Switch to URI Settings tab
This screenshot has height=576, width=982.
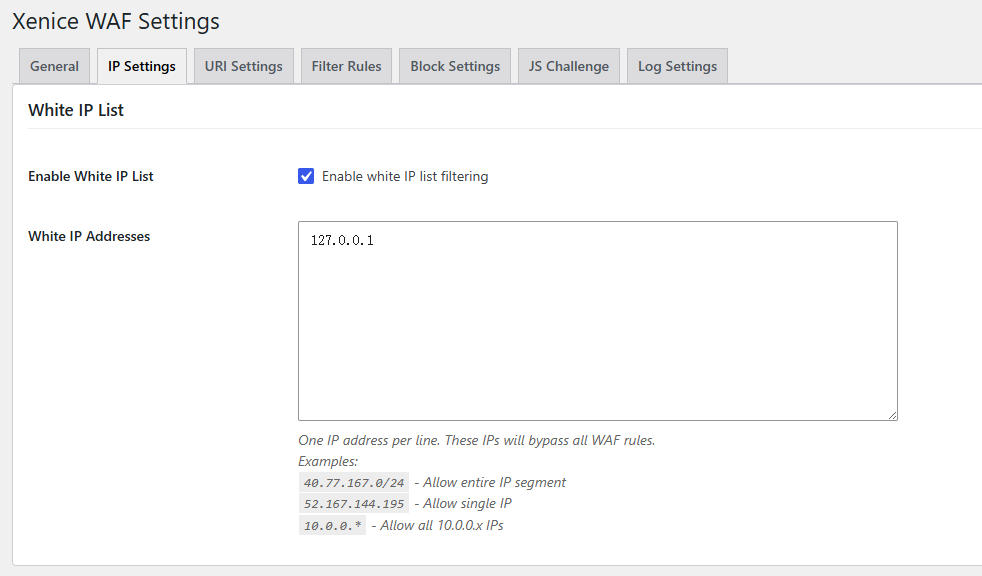(244, 66)
